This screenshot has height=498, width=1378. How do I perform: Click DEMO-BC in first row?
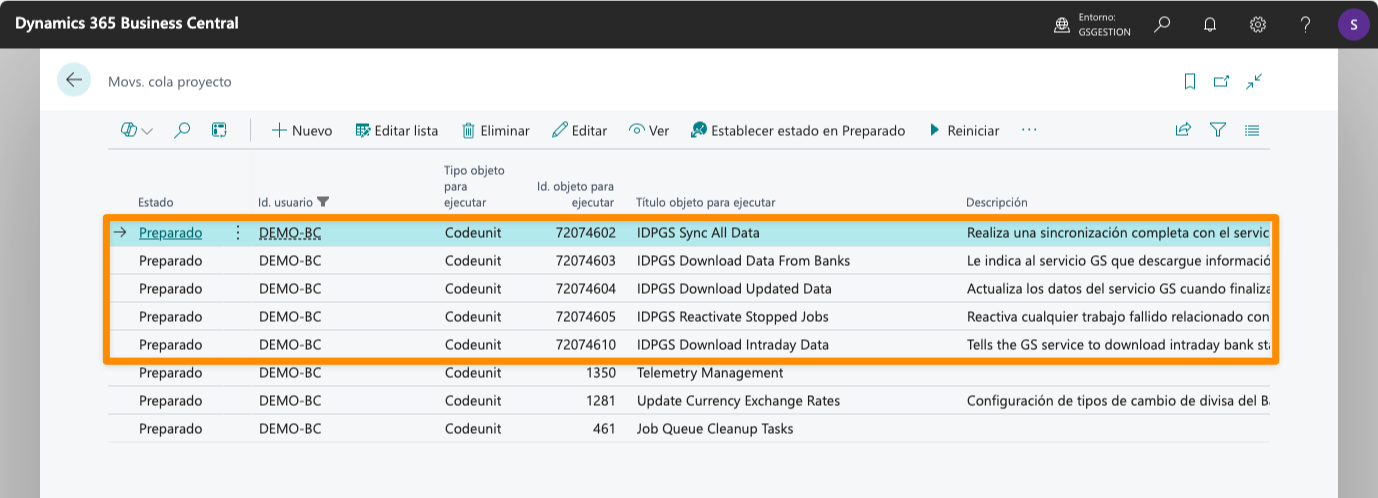click(x=290, y=233)
